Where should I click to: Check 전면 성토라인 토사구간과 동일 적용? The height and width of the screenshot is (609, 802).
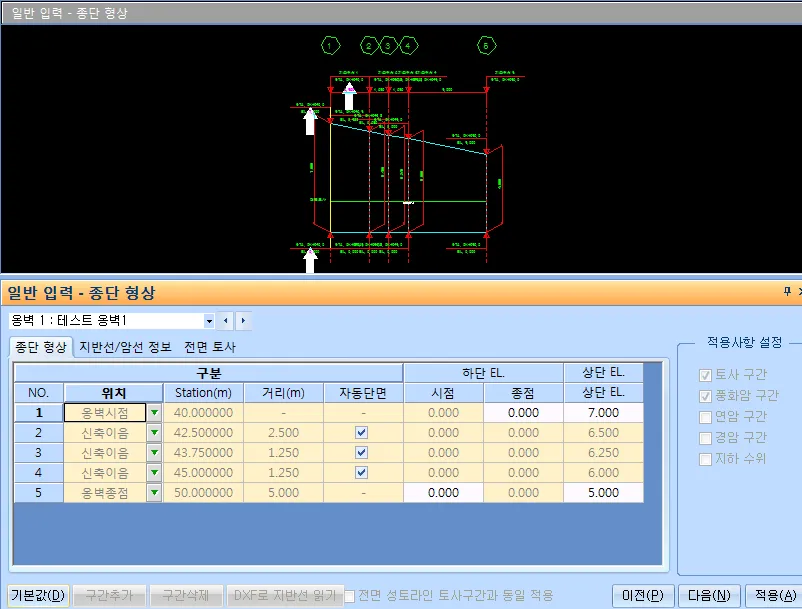coord(350,596)
